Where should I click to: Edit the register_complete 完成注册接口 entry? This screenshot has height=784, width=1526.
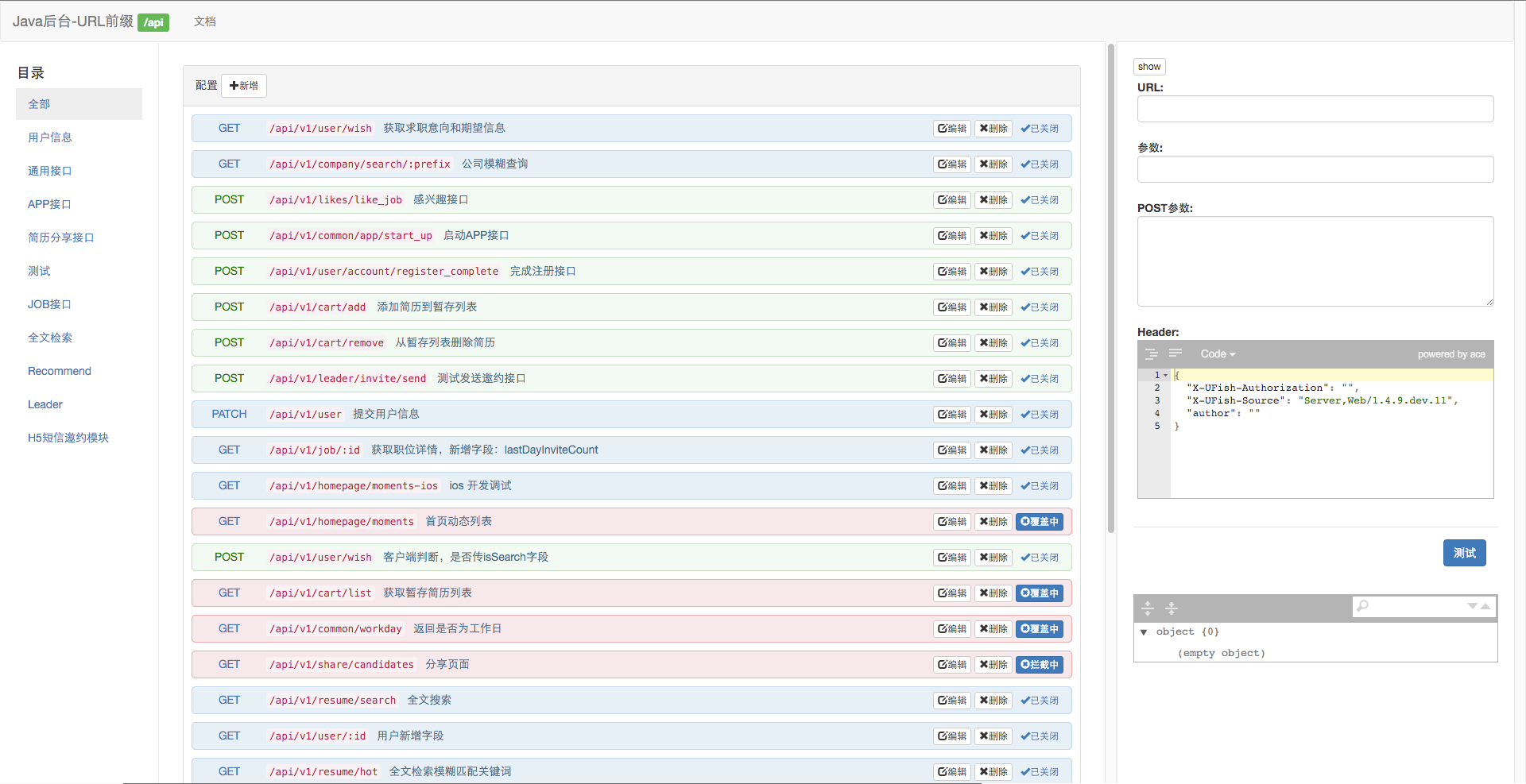coord(952,272)
